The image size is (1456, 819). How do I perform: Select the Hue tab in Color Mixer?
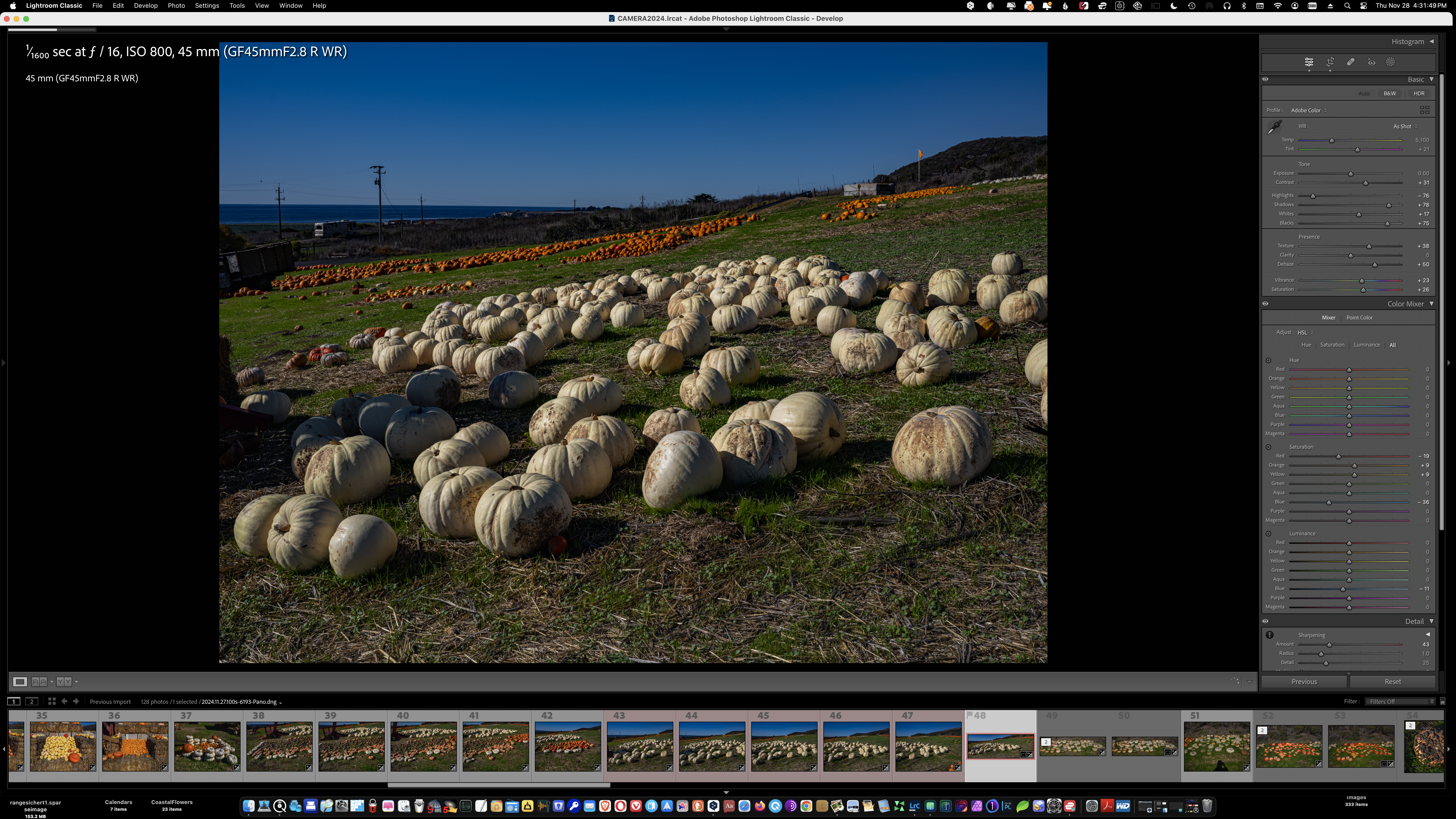(x=1306, y=345)
